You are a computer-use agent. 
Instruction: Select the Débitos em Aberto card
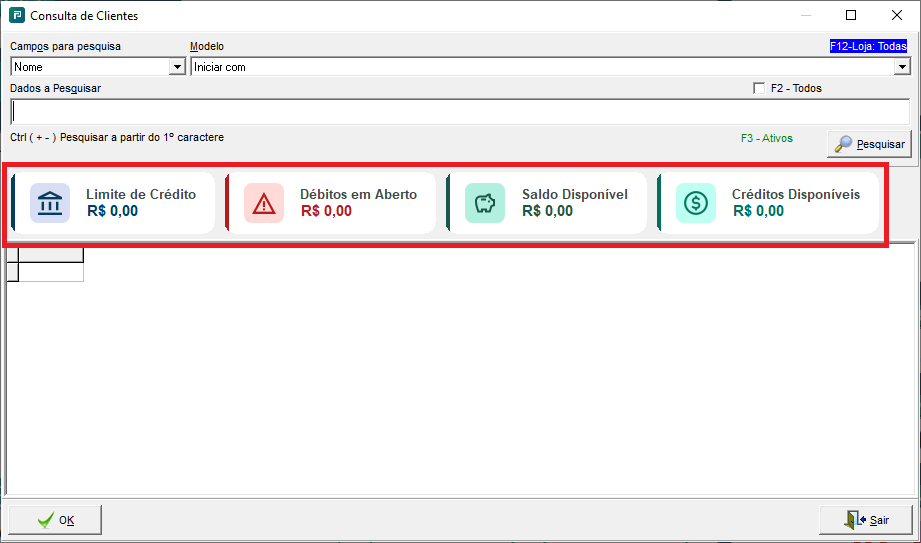tap(331, 203)
